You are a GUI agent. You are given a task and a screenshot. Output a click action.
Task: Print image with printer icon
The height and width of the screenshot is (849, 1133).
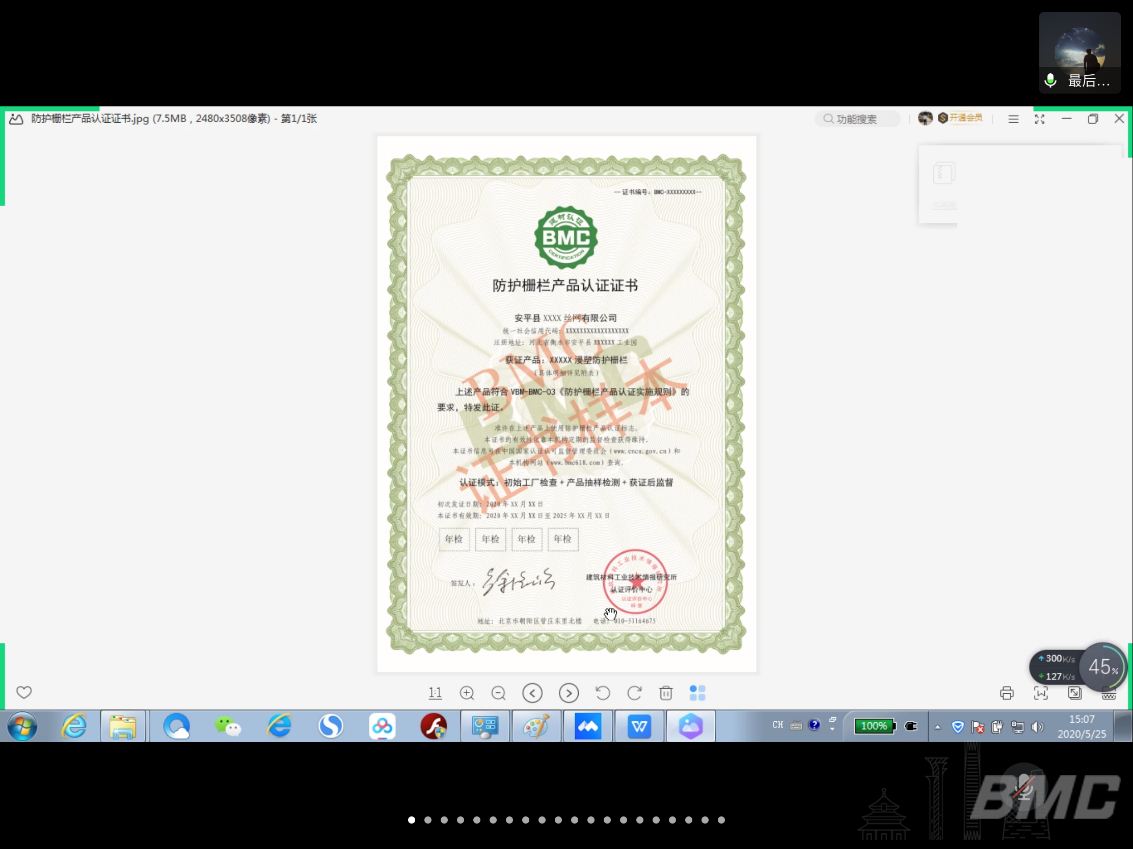[1007, 693]
